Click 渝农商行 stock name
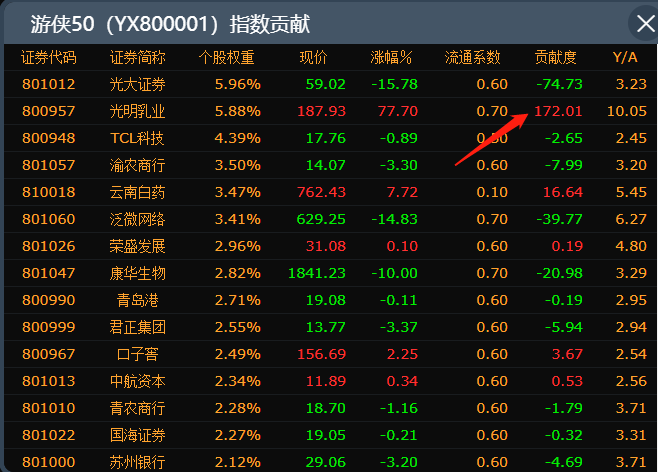Viewport: 658px width, 472px height. [x=138, y=165]
